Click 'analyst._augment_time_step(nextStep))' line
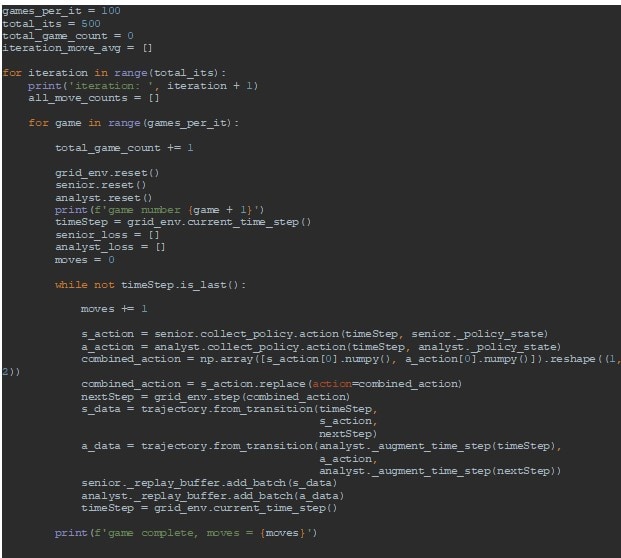 pos(440,471)
